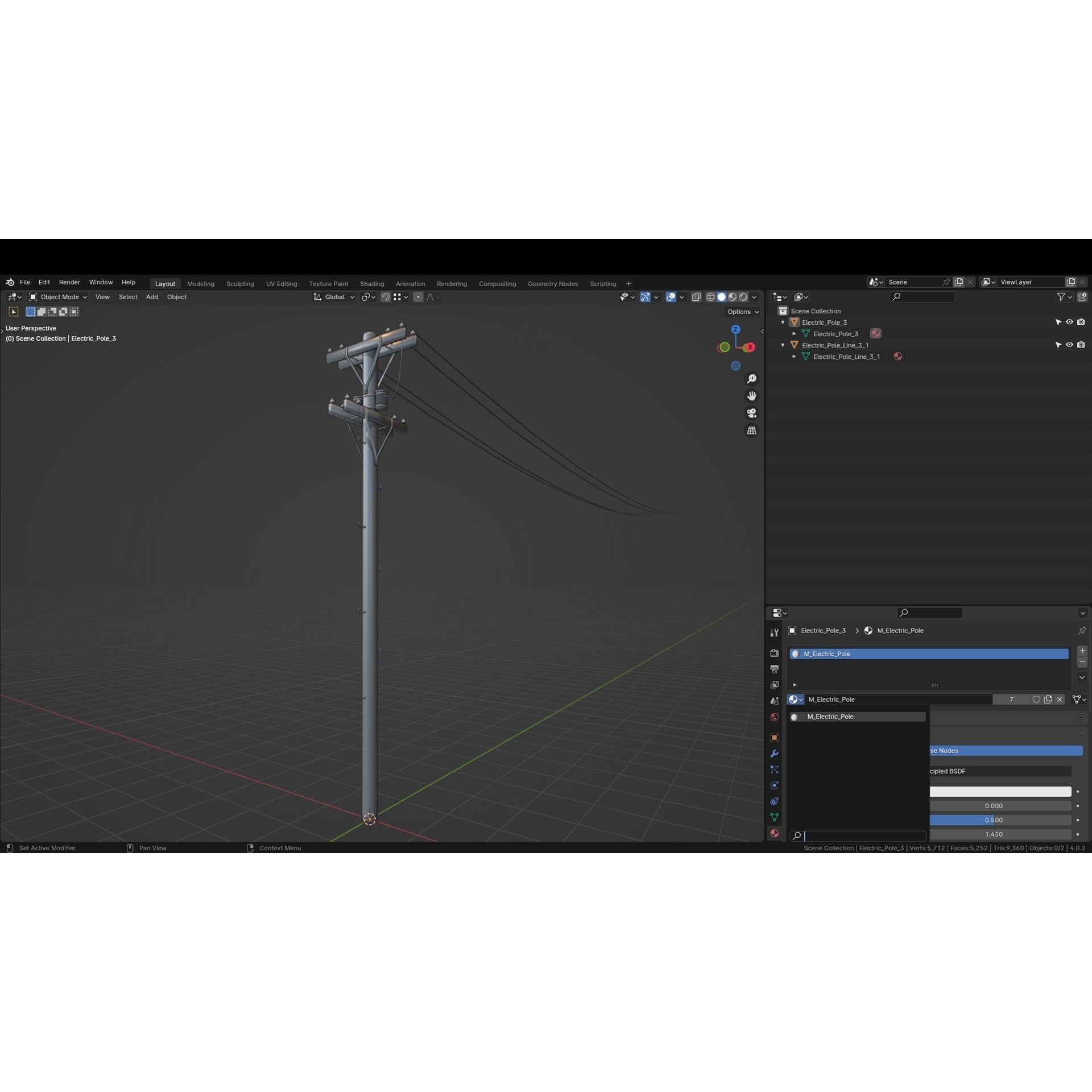Select the Material Properties tab
Image resolution: width=1092 pixels, height=1092 pixels.
(775, 833)
